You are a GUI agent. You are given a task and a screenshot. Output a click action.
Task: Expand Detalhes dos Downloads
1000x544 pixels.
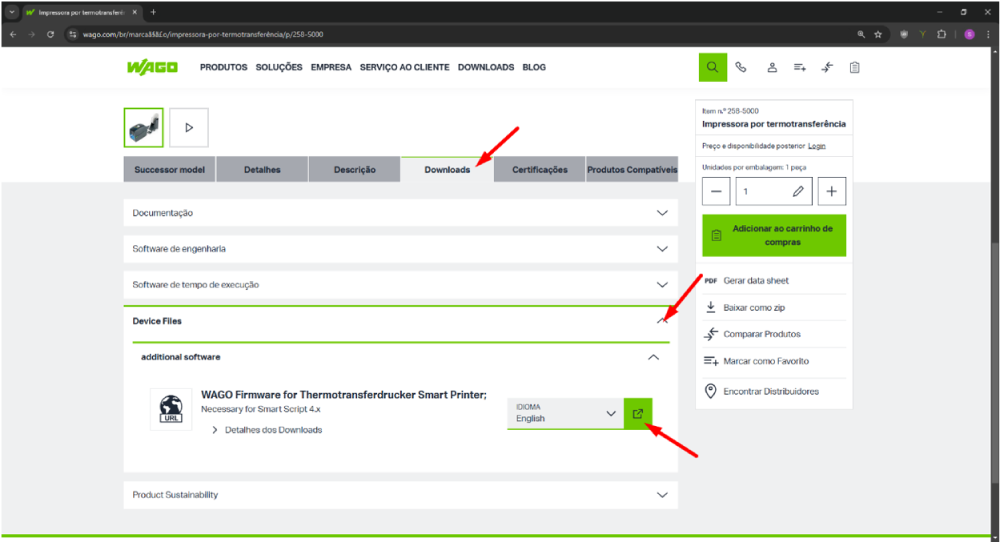[267, 430]
